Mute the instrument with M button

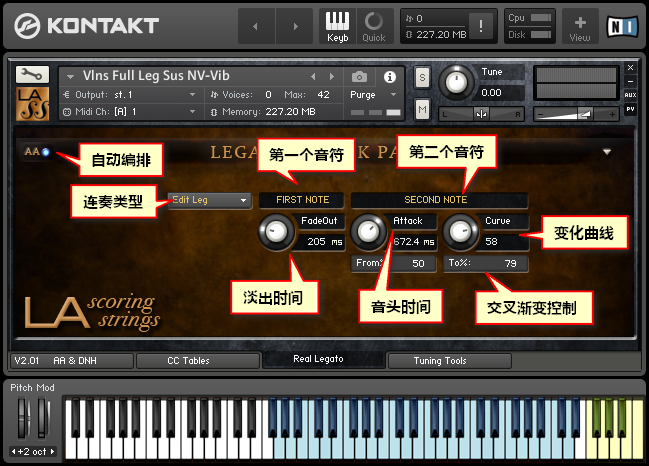click(422, 110)
